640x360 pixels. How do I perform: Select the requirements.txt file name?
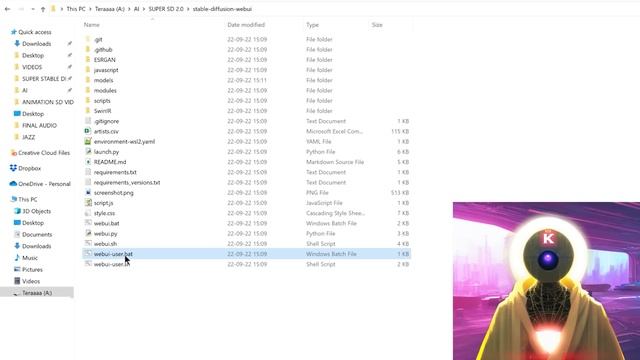click(115, 172)
